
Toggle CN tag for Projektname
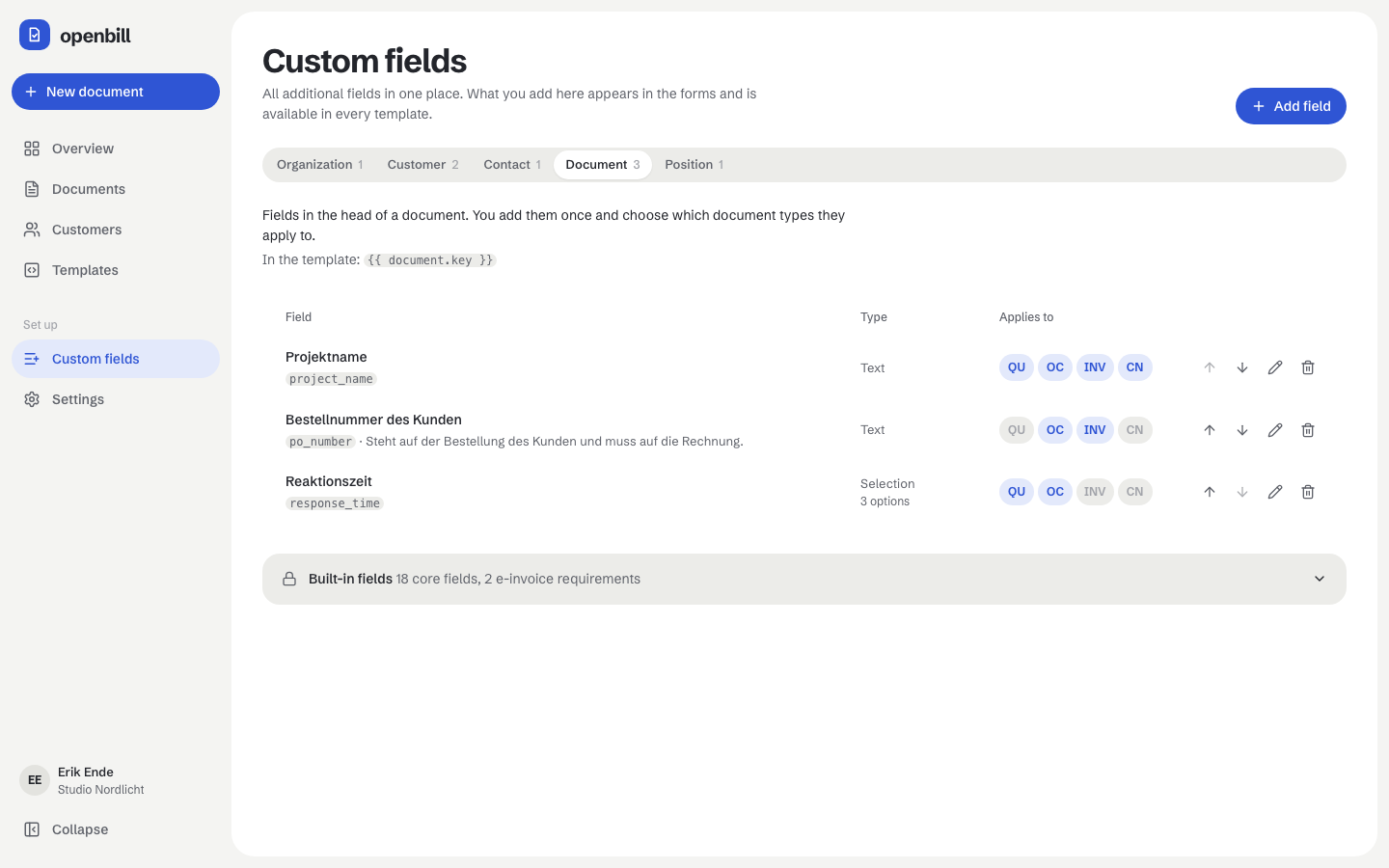click(x=1135, y=367)
